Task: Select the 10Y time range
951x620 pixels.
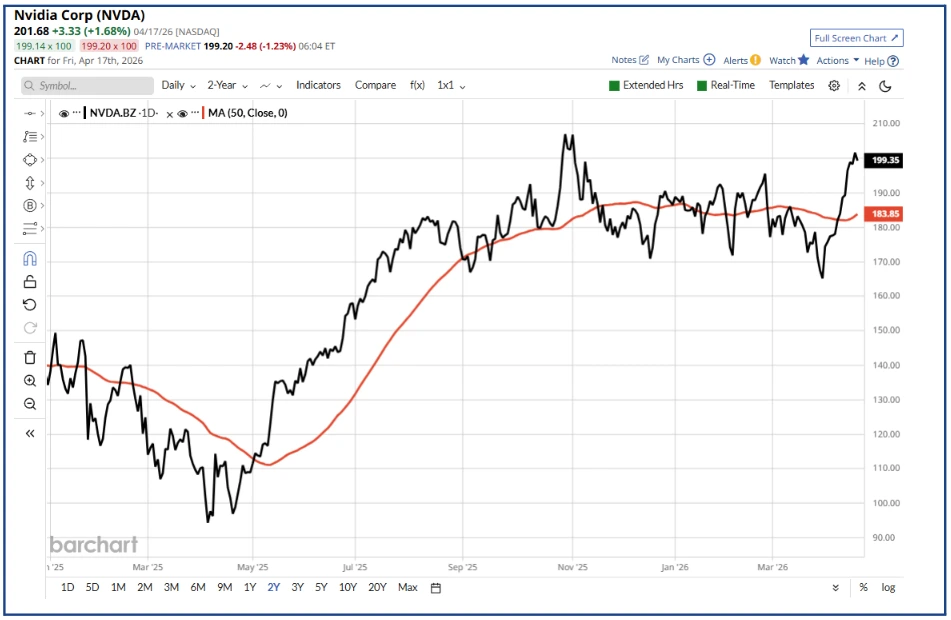Action: [x=348, y=587]
